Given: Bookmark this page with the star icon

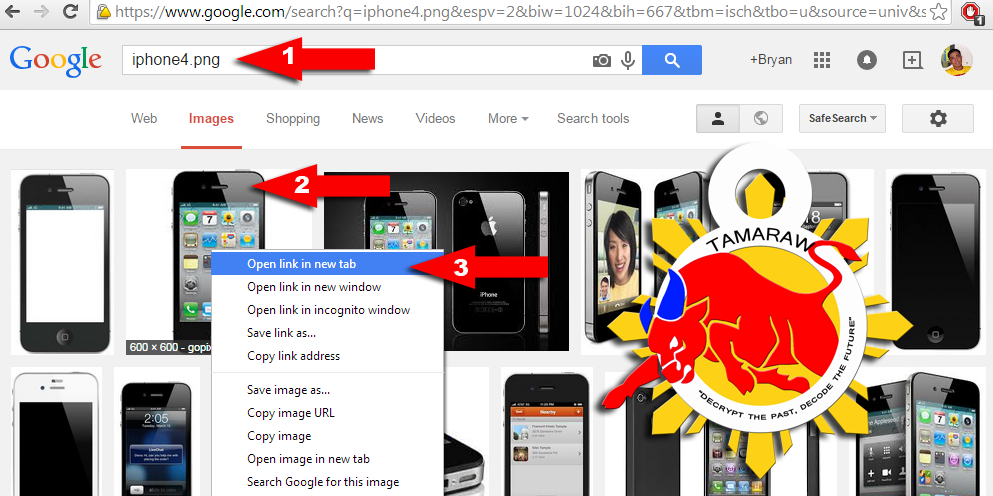Looking at the screenshot, I should click(x=939, y=11).
